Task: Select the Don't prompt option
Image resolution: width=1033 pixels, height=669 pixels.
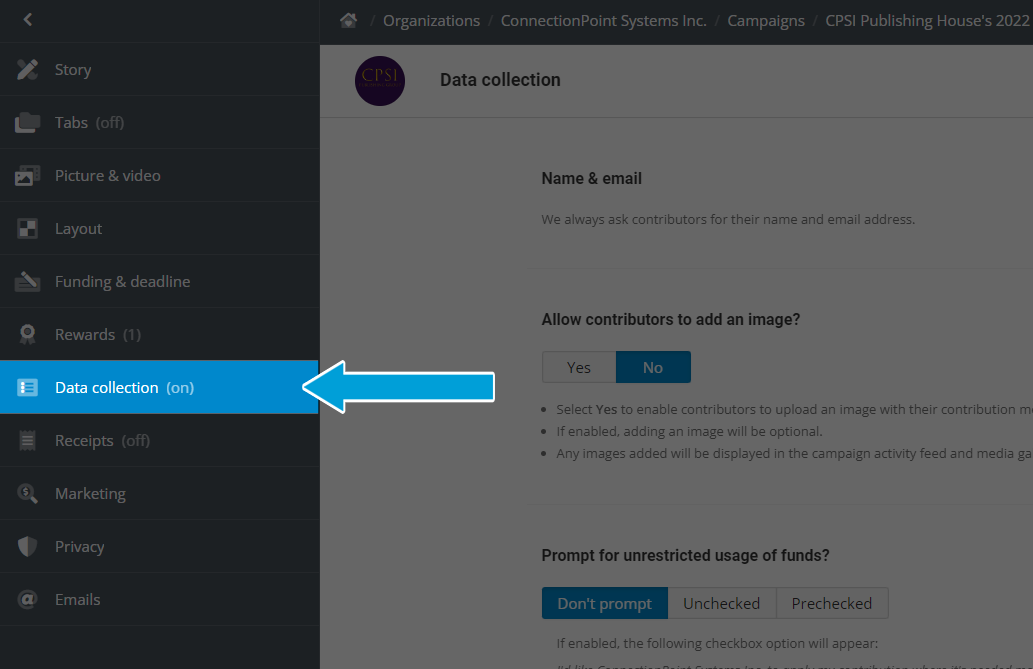Action: pyautogui.click(x=605, y=603)
